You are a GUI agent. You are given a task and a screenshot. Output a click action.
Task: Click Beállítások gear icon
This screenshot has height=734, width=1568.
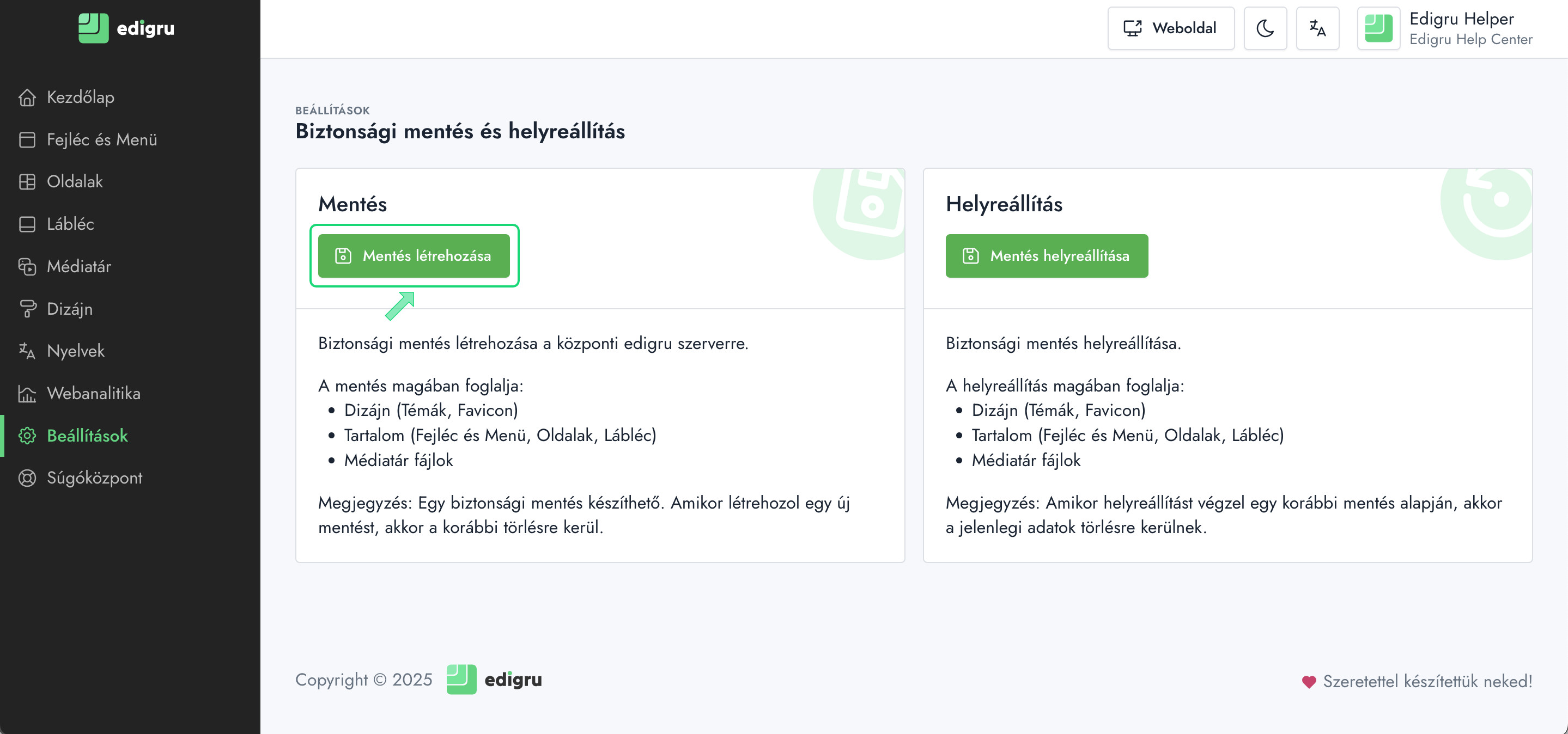click(x=27, y=436)
